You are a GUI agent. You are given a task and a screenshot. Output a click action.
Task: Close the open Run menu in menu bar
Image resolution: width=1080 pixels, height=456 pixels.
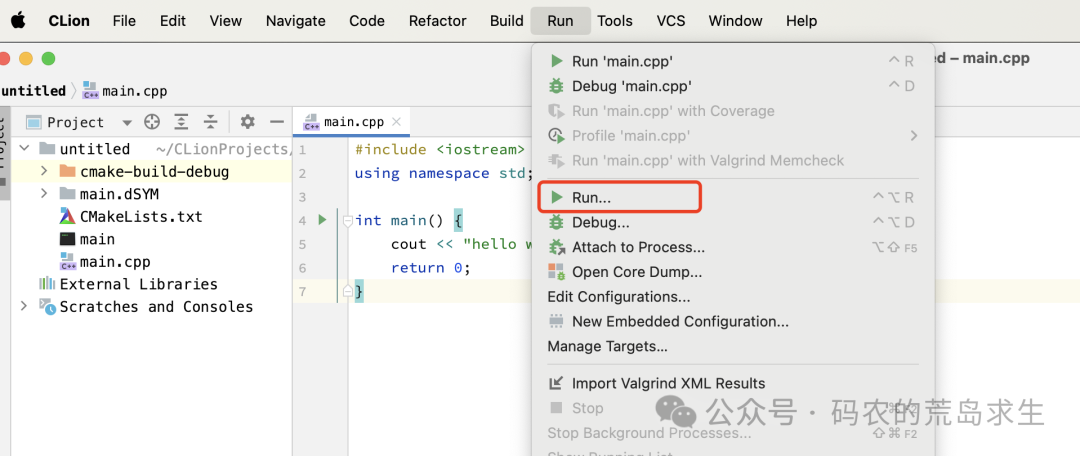click(561, 21)
